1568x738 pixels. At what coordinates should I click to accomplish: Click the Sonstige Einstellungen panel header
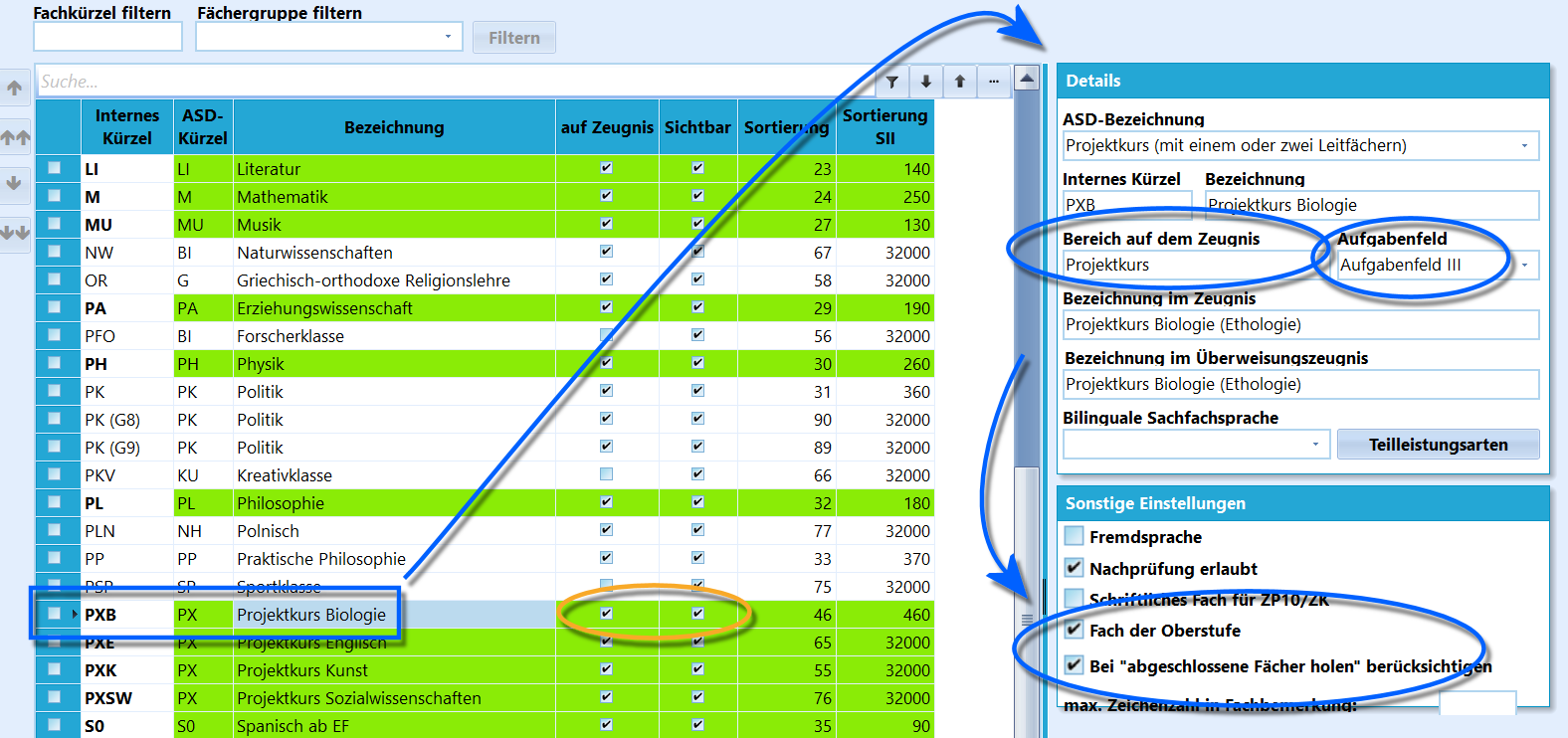click(x=1303, y=503)
